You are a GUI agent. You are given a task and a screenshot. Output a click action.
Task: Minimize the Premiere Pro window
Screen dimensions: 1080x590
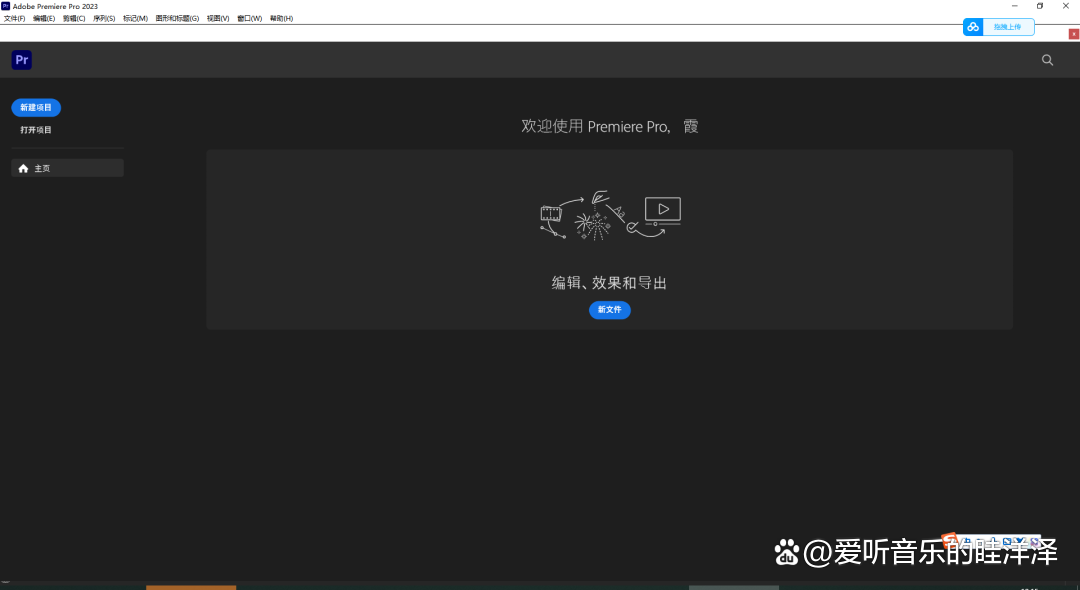click(1014, 6)
